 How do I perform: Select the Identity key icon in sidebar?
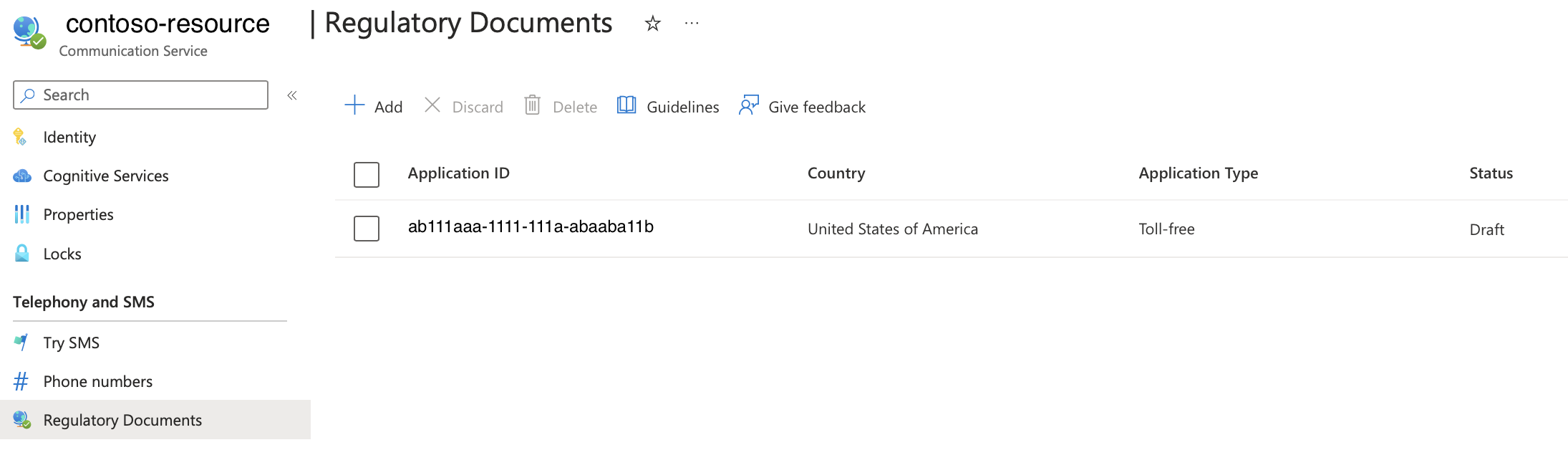[20, 137]
